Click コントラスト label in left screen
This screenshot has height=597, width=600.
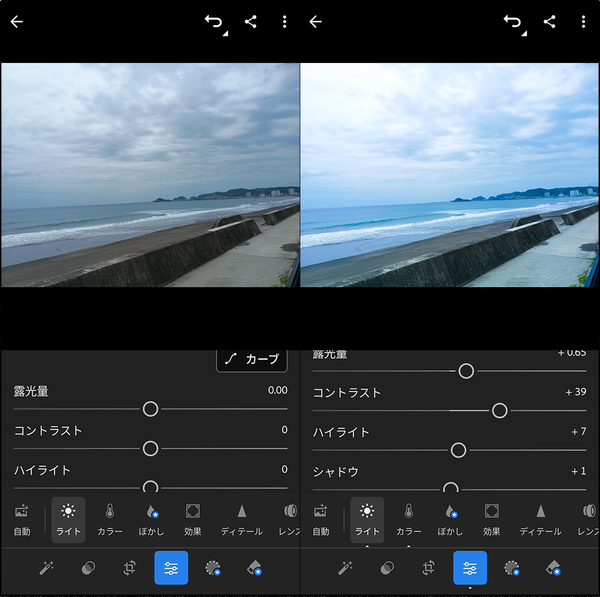[48, 431]
